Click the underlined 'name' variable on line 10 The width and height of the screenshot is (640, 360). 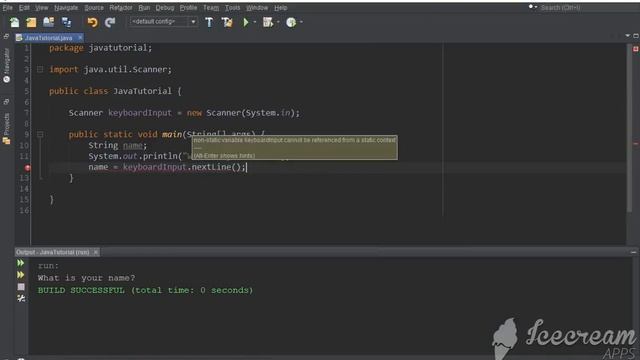pos(133,145)
